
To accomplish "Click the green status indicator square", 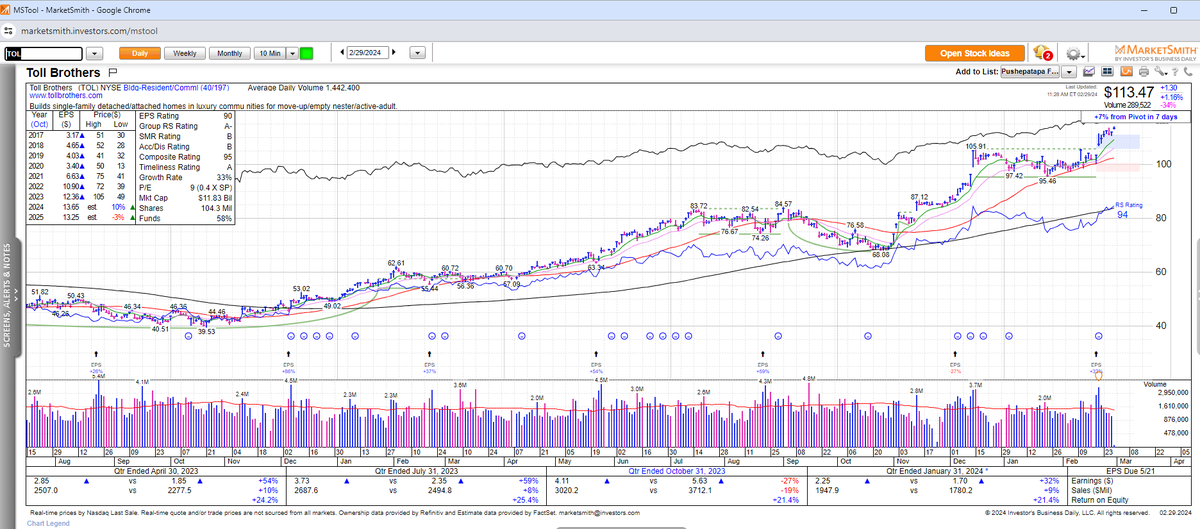I will [306, 53].
